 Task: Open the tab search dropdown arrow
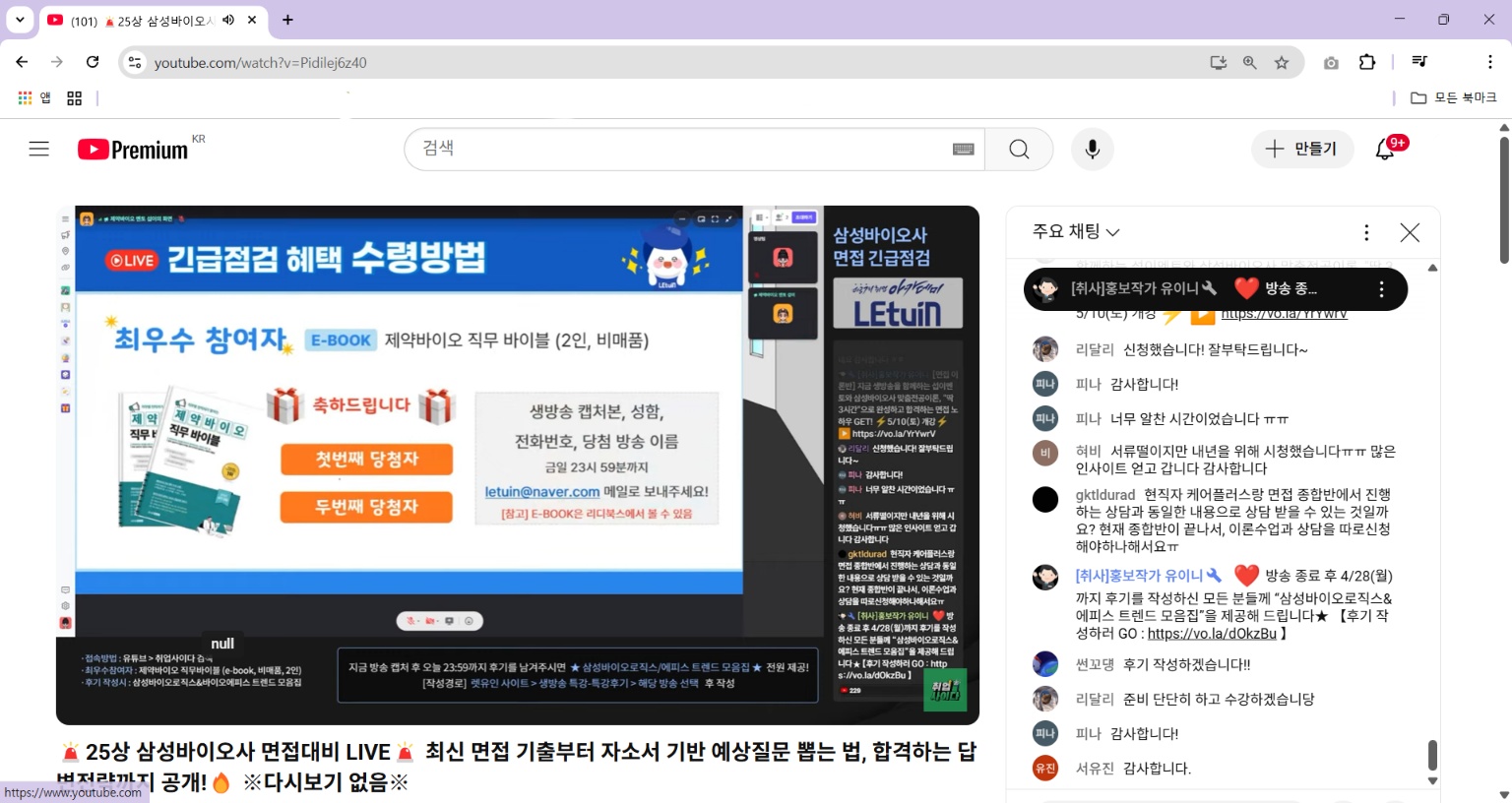coord(20,20)
